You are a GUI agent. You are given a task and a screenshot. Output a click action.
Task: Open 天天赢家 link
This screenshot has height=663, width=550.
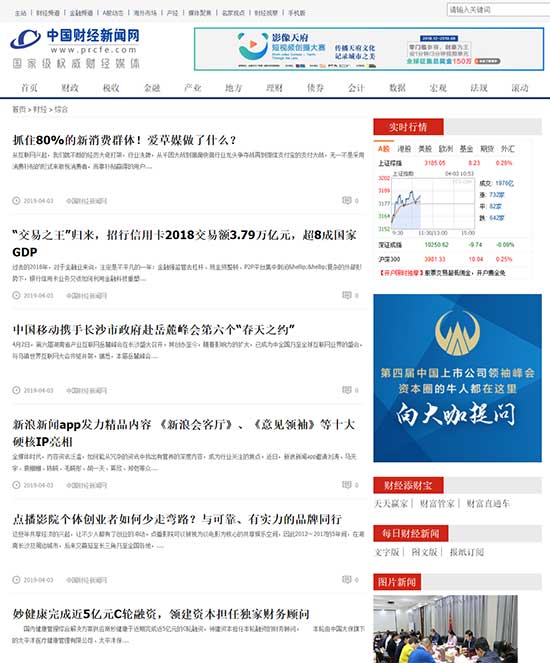click(391, 503)
